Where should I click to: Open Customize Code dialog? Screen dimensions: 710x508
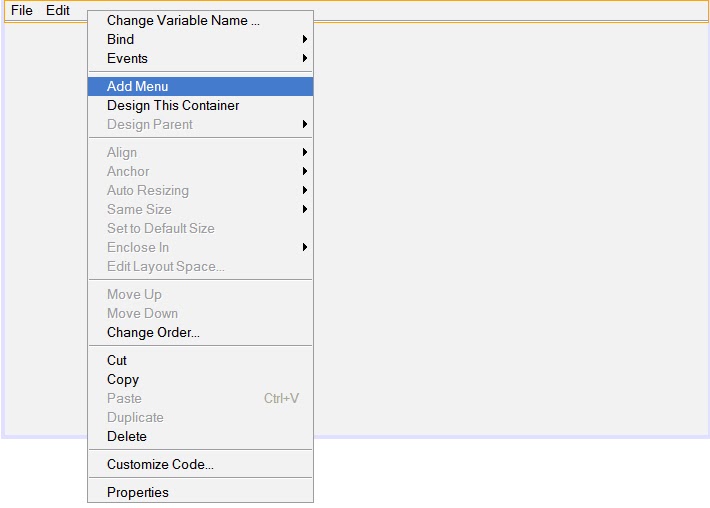click(160, 464)
